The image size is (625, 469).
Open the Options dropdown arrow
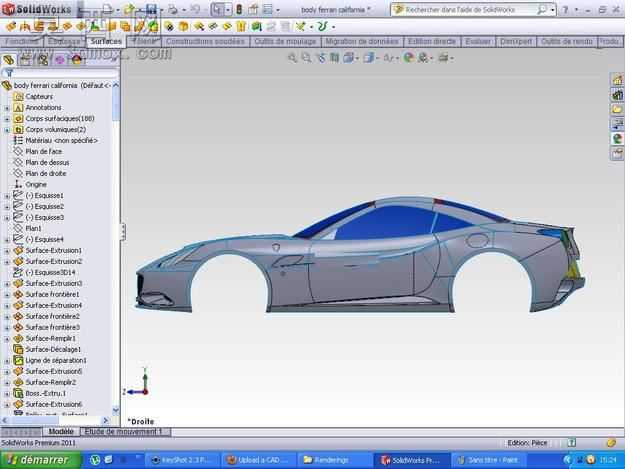click(278, 10)
